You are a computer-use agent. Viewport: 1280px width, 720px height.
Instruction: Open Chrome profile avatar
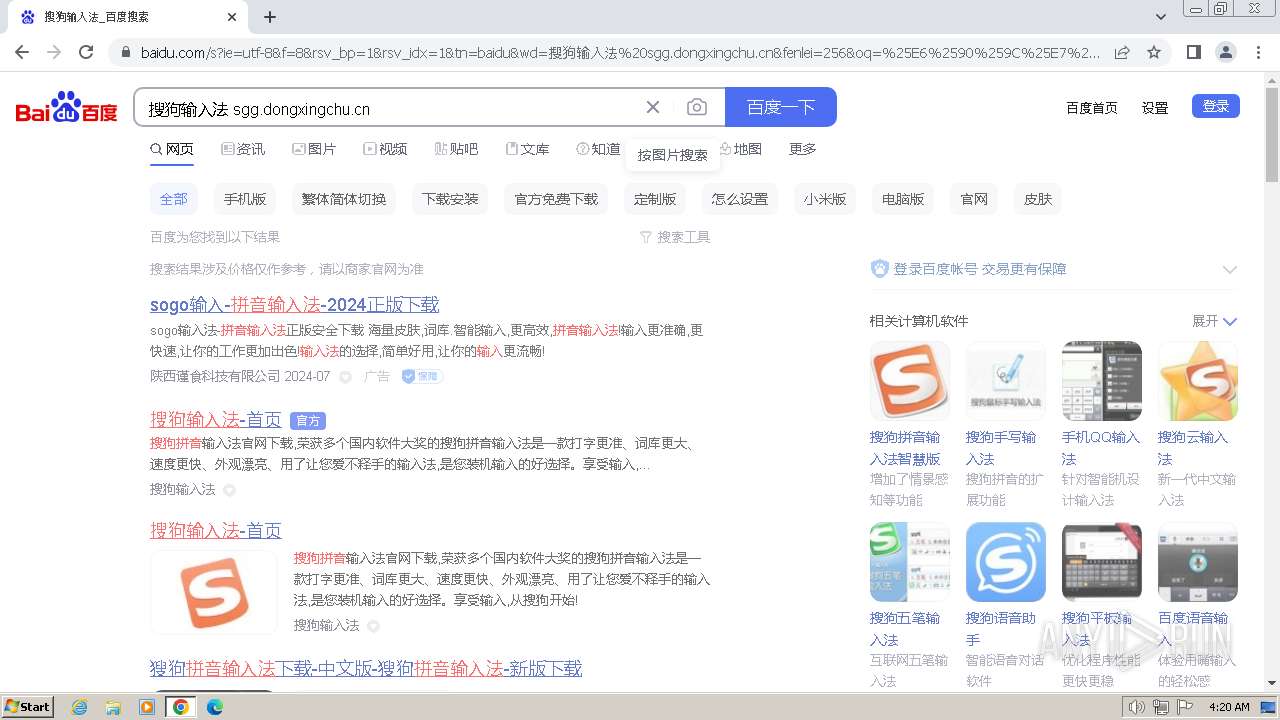[x=1225, y=52]
